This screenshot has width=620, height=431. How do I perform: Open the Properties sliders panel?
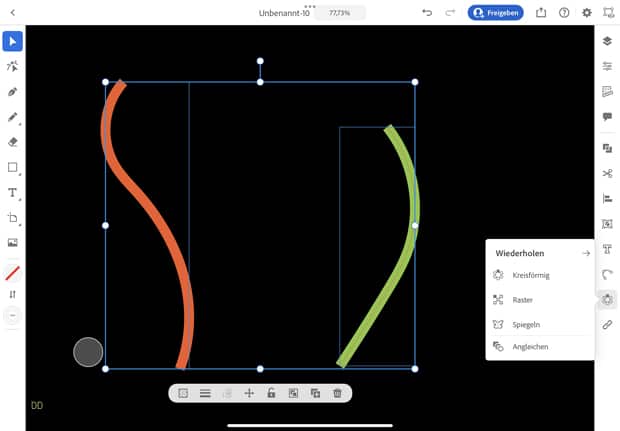tap(607, 66)
